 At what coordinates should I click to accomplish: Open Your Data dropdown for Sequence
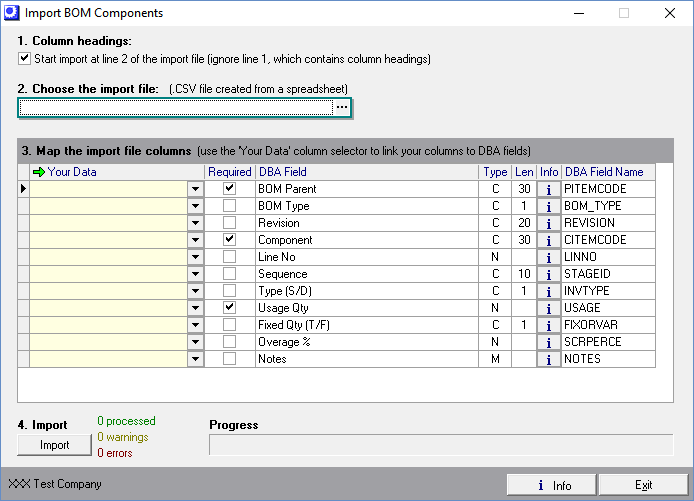pos(195,274)
